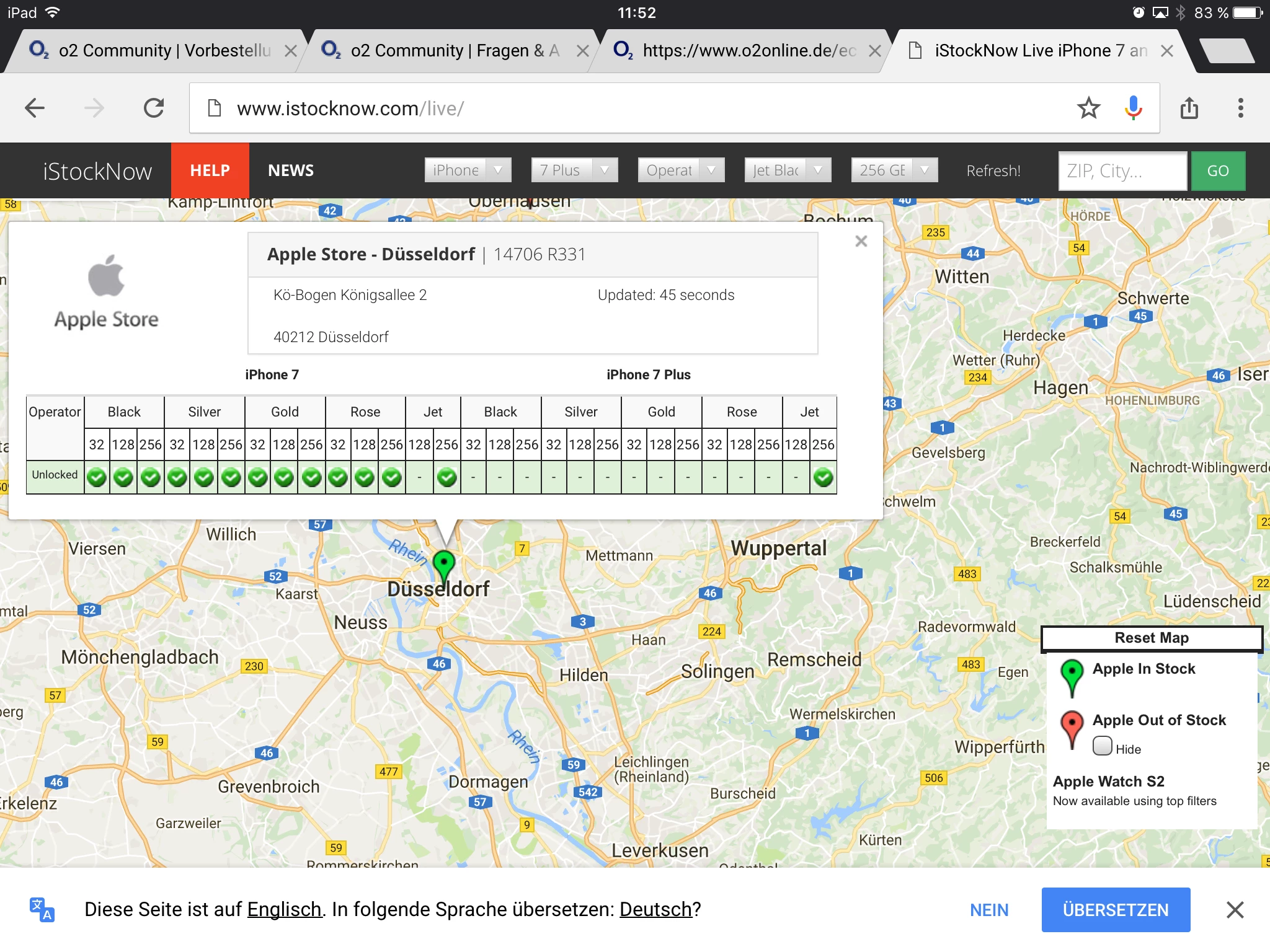This screenshot has height=952, width=1270.
Task: Close the Apple Store info popup
Action: click(861, 242)
